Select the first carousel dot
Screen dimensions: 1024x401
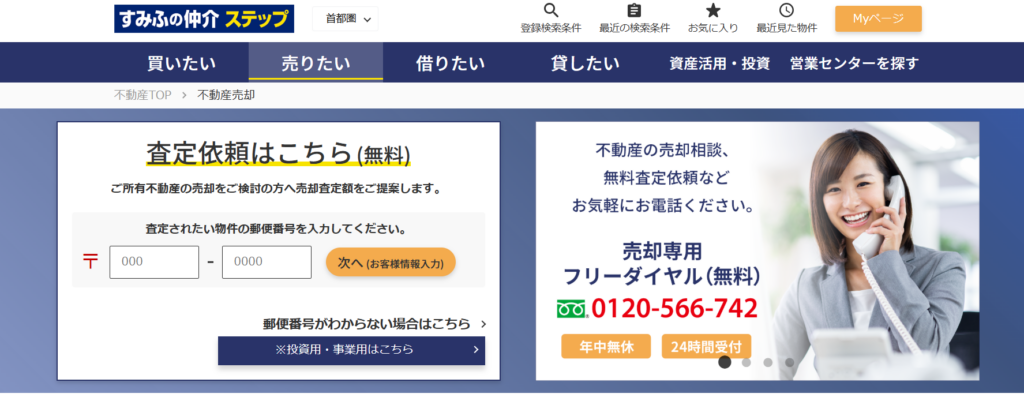coord(725,362)
